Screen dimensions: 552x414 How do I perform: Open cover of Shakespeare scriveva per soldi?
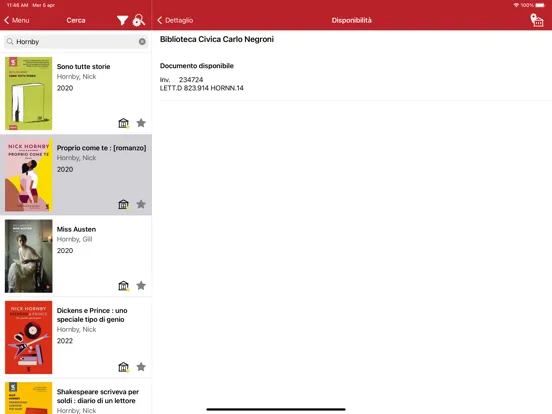coord(29,398)
